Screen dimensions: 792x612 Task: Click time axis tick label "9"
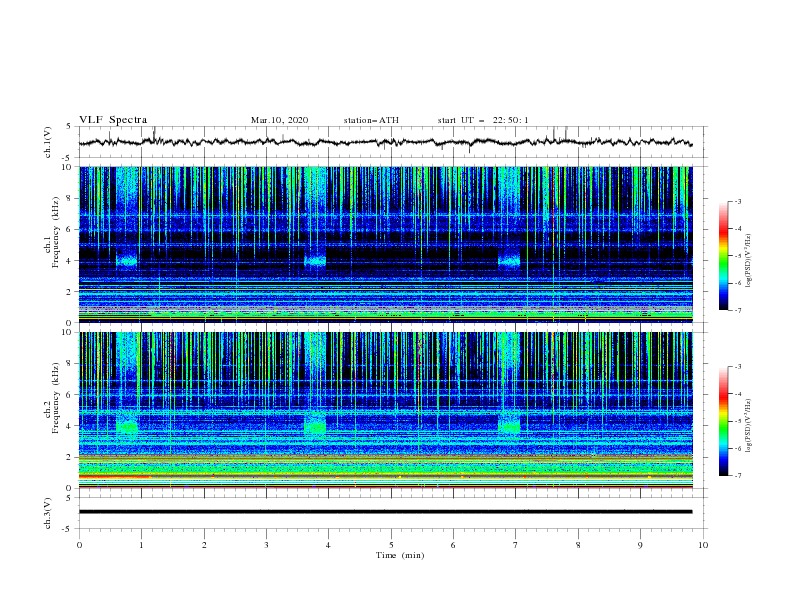(x=640, y=545)
